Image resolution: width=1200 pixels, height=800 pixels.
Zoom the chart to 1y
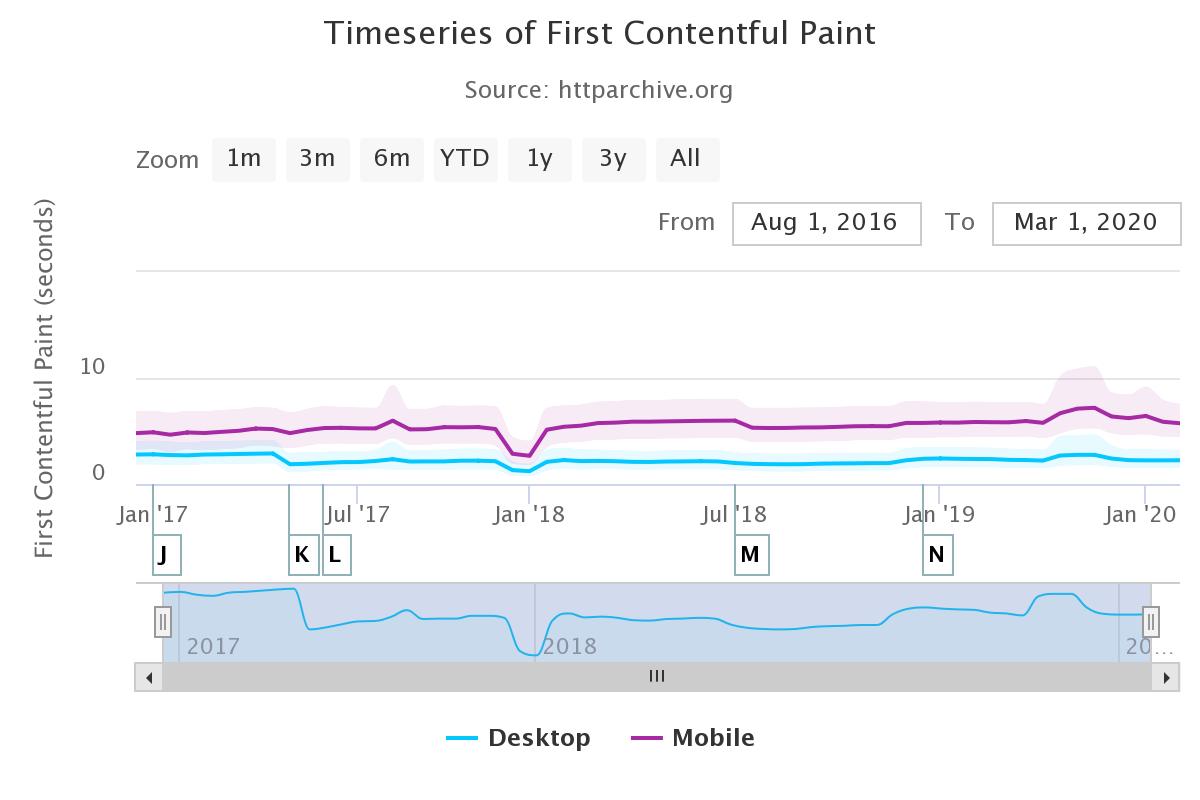[540, 159]
